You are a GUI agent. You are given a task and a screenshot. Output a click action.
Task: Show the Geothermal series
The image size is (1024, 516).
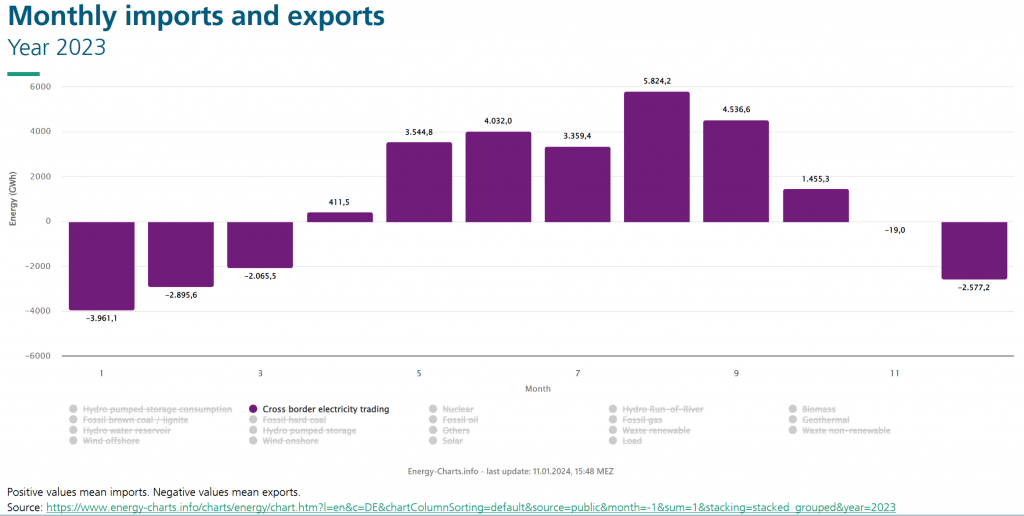click(x=819, y=420)
